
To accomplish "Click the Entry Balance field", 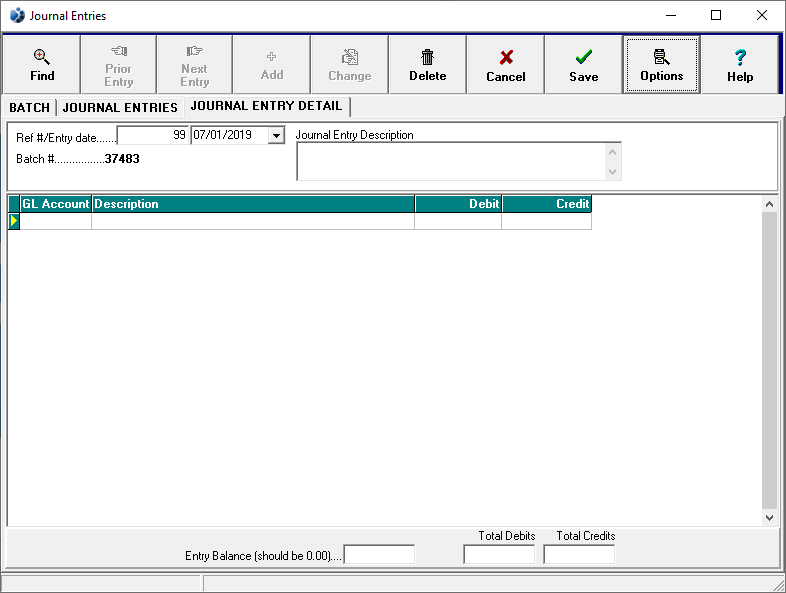I will (x=379, y=554).
